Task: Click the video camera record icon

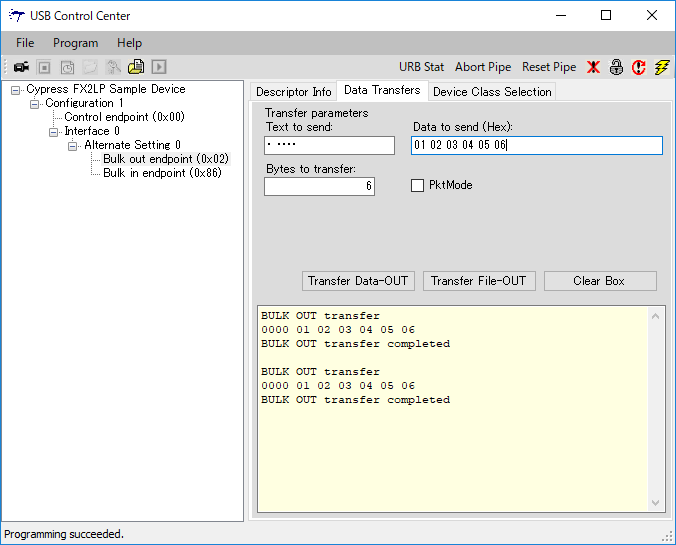Action: (22, 67)
